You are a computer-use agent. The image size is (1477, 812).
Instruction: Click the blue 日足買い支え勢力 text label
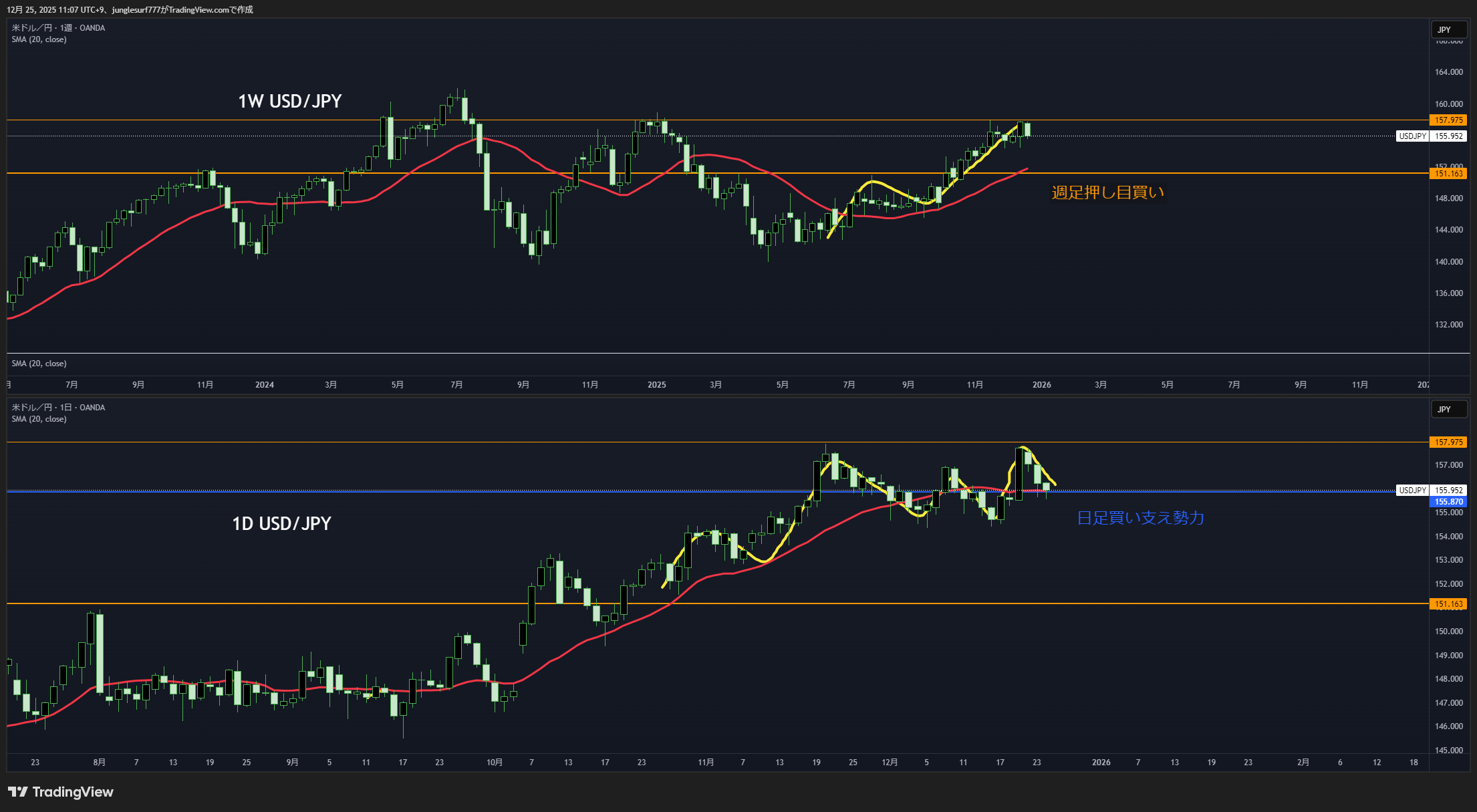tap(1140, 518)
